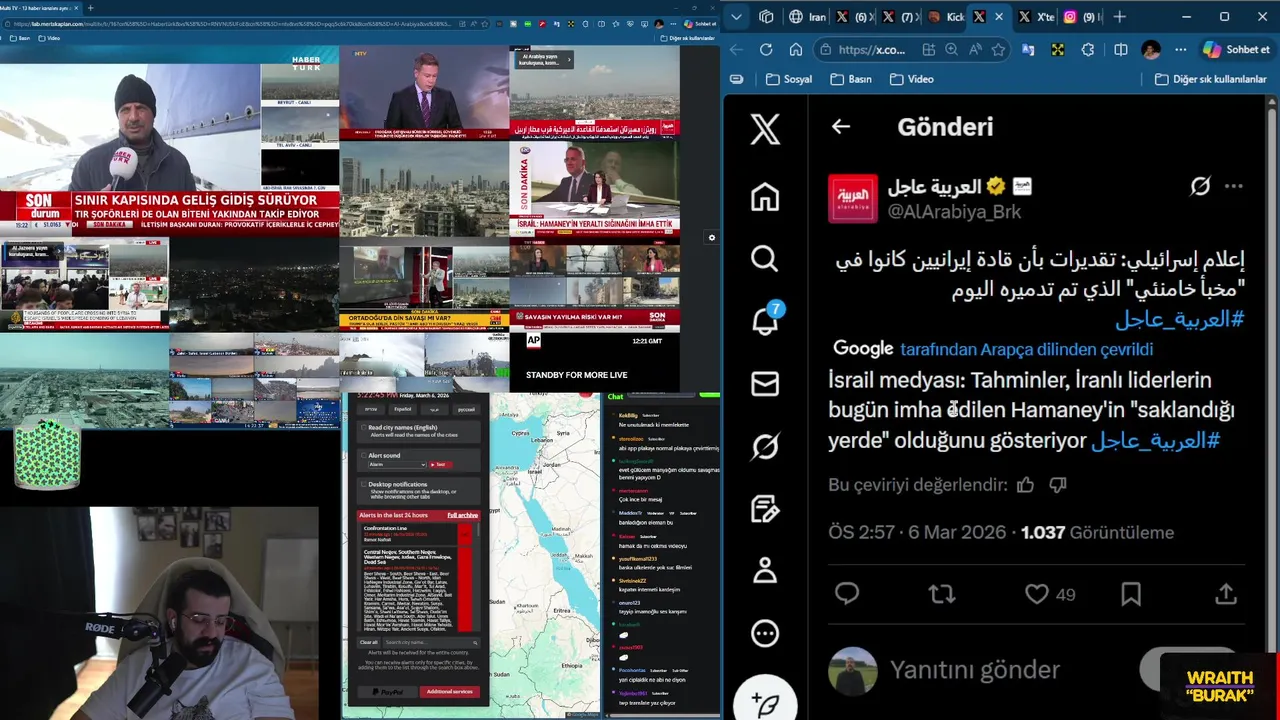
Task: Expand the Video bookmarks folder in right browser
Action: 911,79
